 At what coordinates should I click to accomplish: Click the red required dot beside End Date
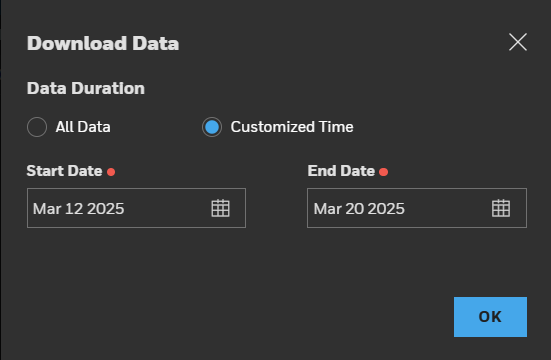point(384,172)
